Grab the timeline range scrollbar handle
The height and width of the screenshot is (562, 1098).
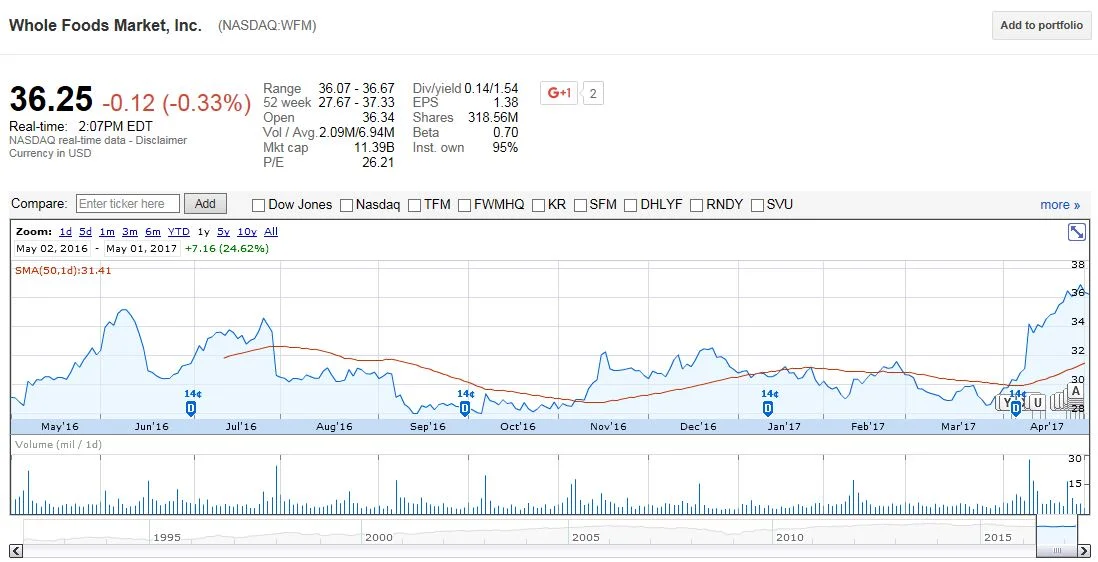1057,551
